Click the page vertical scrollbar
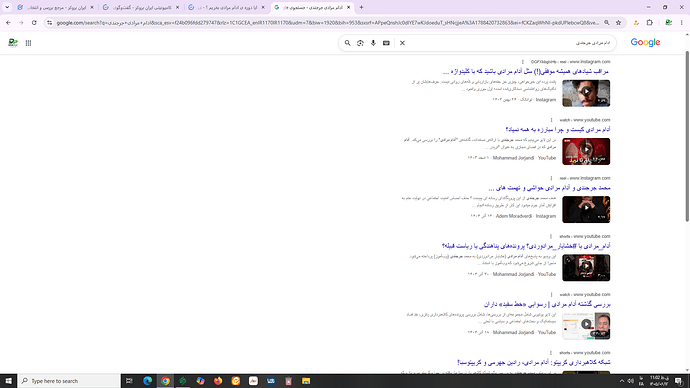The height and width of the screenshot is (388, 690). click(687, 136)
